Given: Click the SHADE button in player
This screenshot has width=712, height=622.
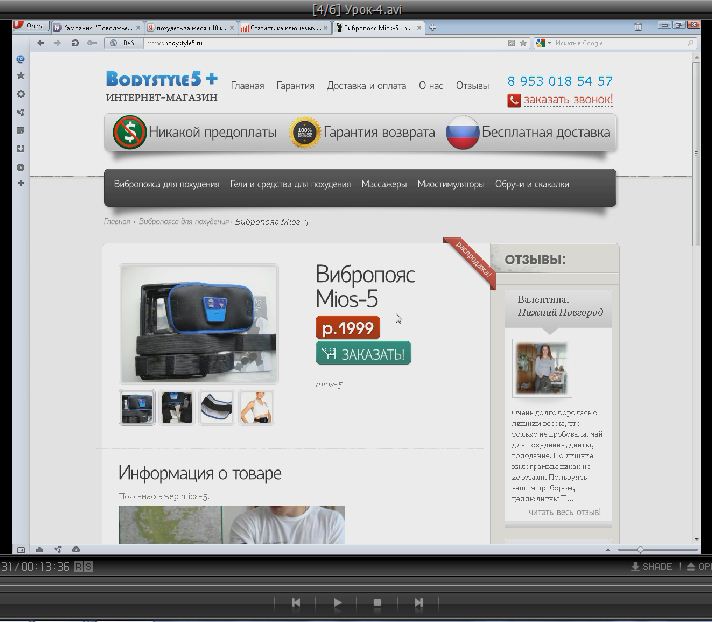Looking at the screenshot, I should (652, 567).
